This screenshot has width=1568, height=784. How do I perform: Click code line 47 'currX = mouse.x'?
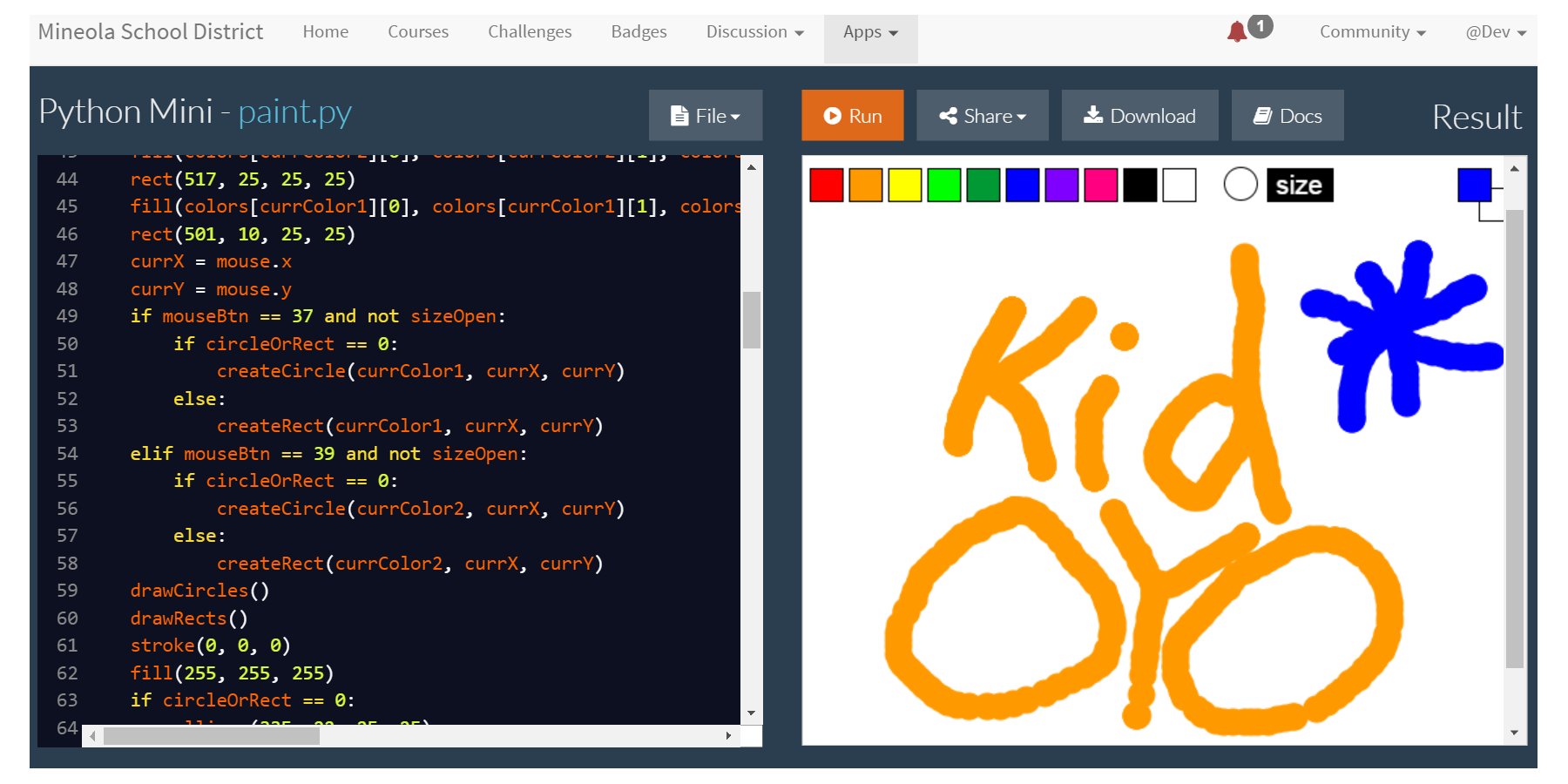pos(211,261)
